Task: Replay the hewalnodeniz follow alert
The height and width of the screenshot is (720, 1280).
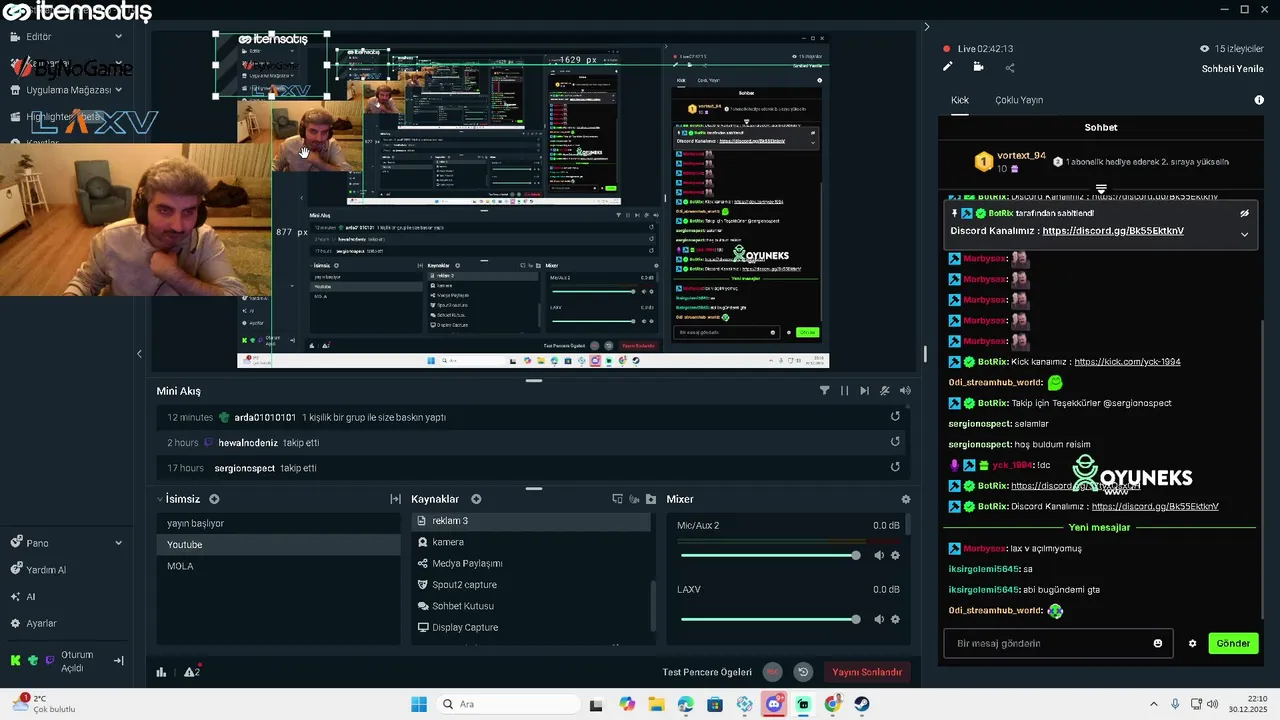Action: click(895, 442)
